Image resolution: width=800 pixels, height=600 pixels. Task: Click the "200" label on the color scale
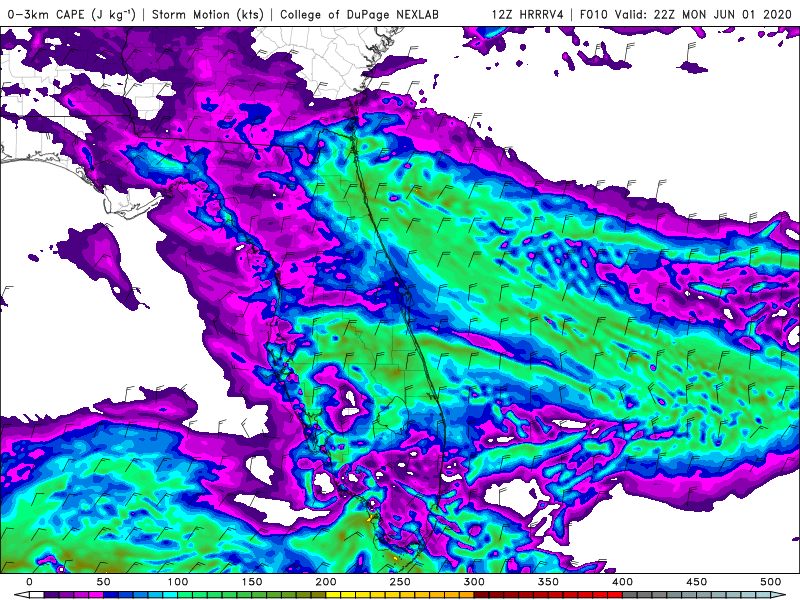[x=326, y=582]
